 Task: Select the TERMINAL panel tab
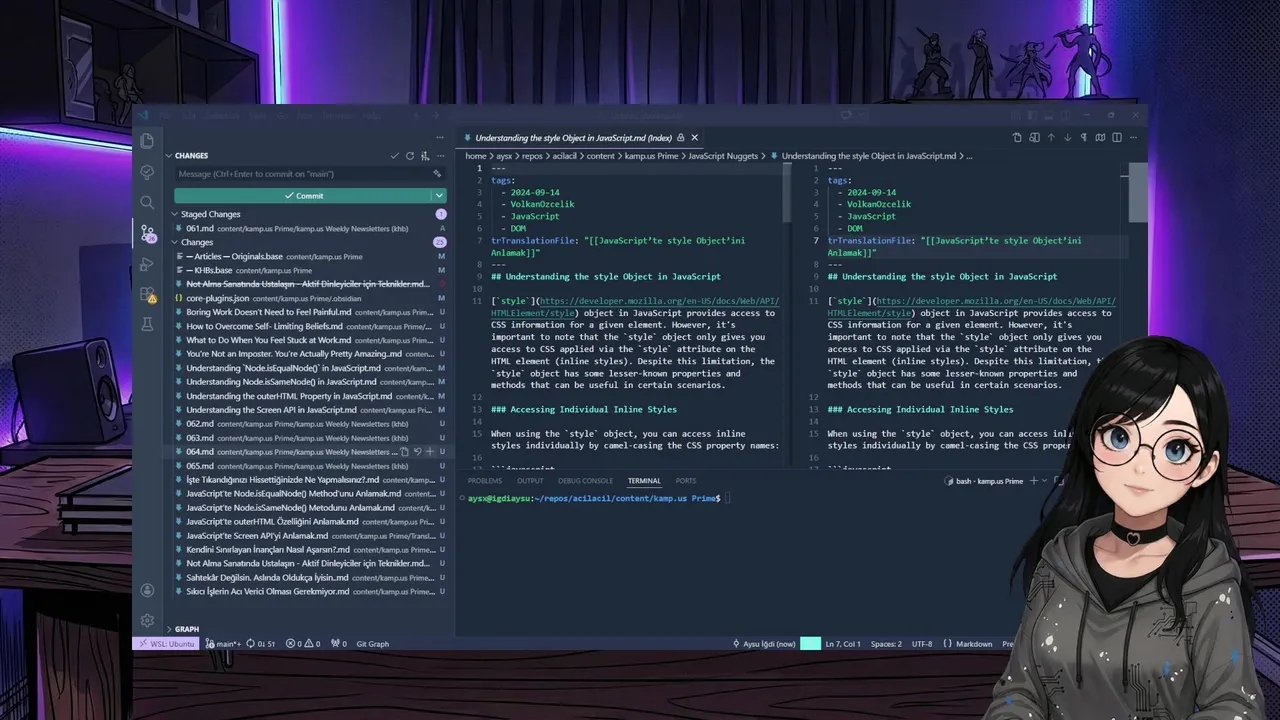pyautogui.click(x=644, y=481)
